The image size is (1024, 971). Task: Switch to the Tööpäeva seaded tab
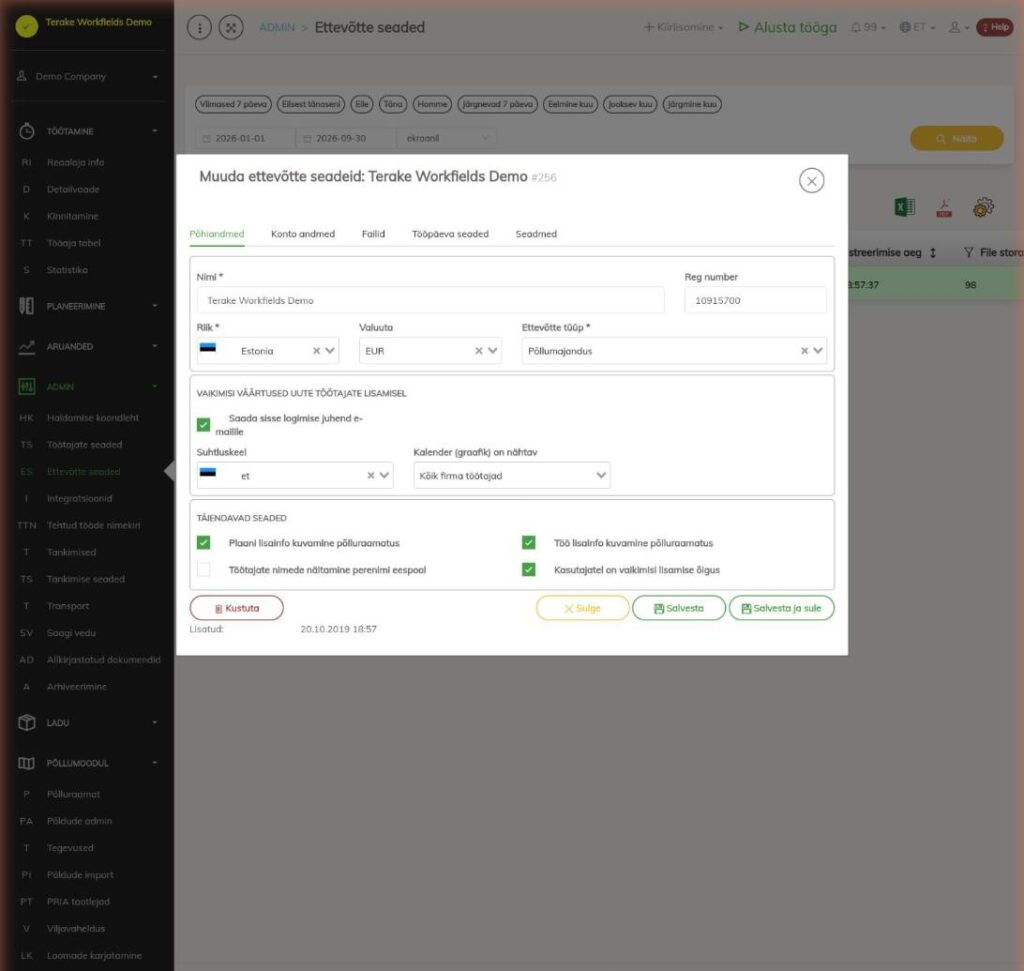coord(450,234)
